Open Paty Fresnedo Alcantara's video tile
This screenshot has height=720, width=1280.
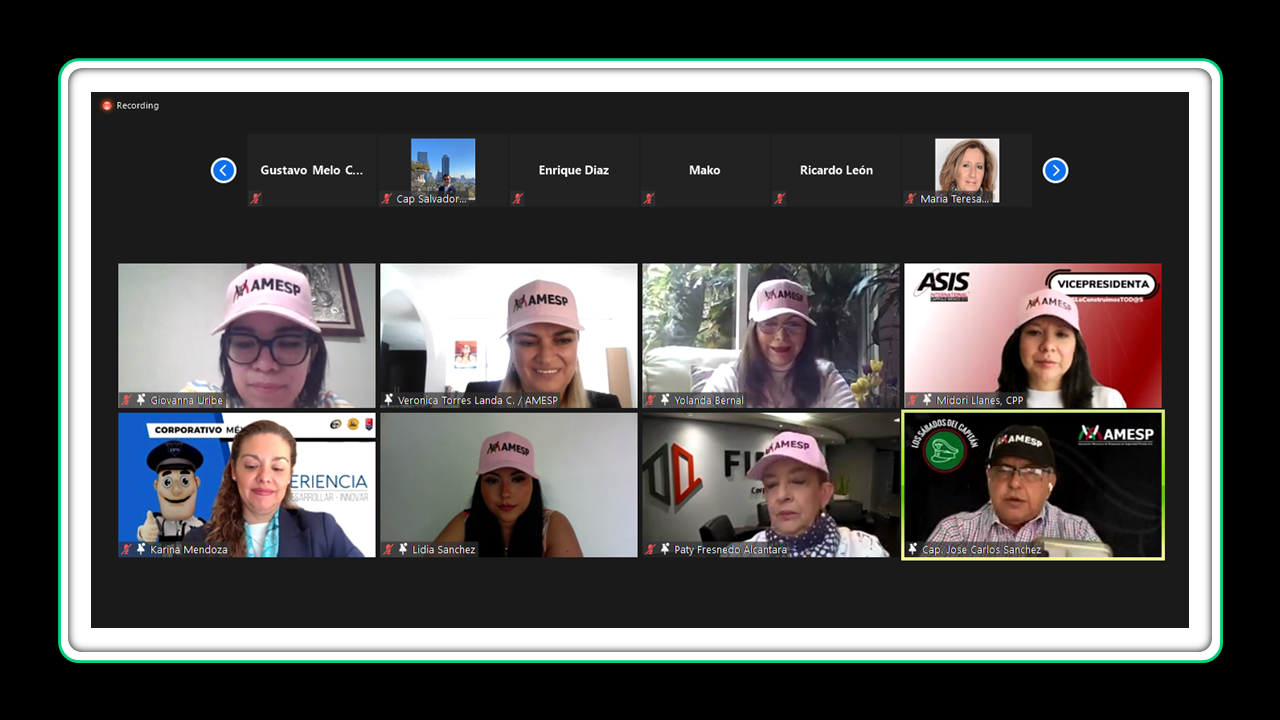(771, 485)
